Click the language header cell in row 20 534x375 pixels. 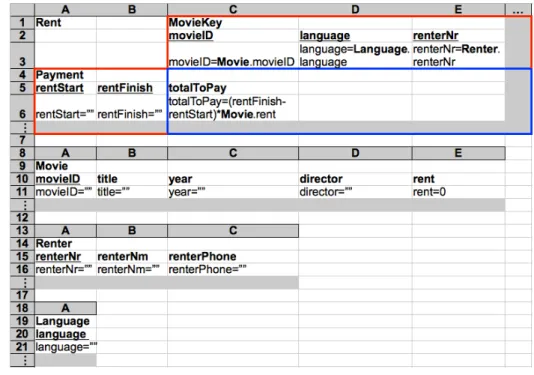(65, 334)
